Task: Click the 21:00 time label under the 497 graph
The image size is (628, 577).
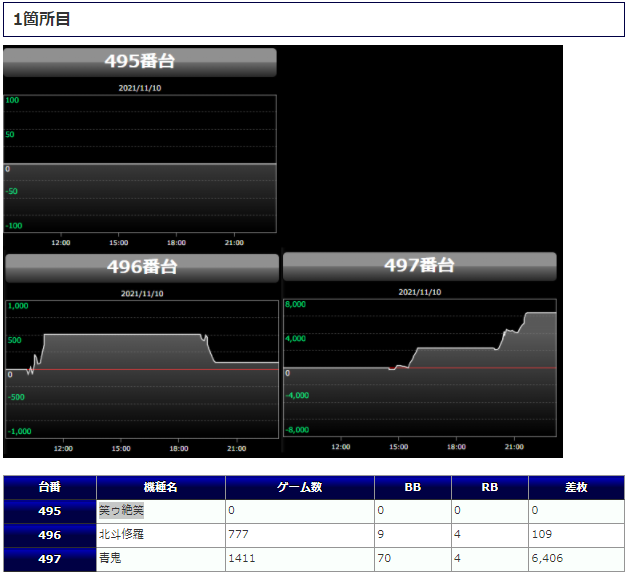Action: [x=514, y=447]
